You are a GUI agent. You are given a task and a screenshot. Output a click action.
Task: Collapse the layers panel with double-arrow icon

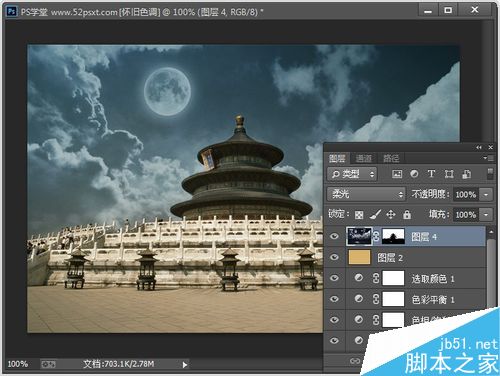pyautogui.click(x=479, y=147)
